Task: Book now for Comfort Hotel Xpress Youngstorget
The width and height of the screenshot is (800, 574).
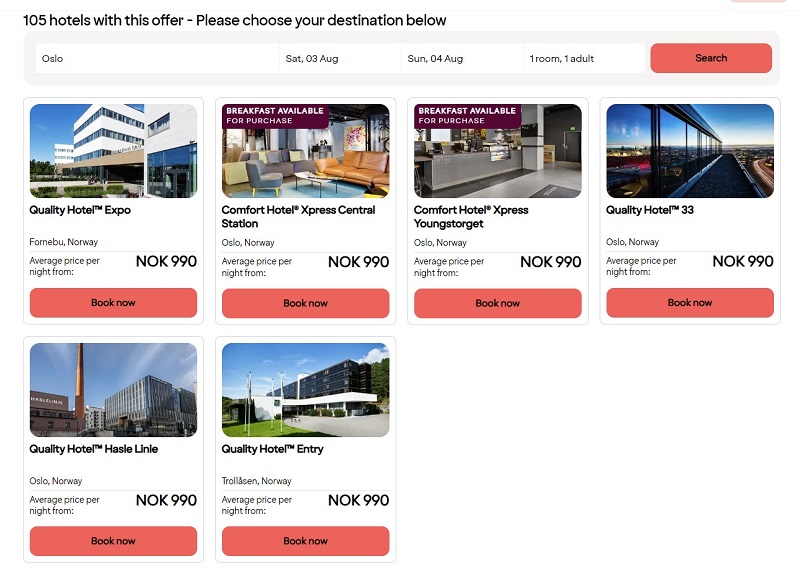Action: [497, 303]
